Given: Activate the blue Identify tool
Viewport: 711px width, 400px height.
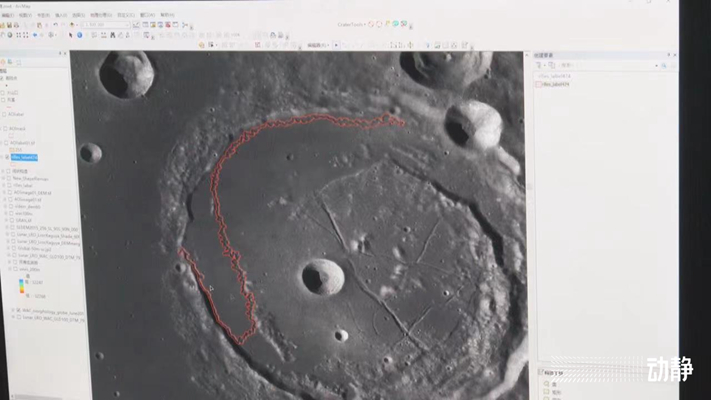Looking at the screenshot, I should [79, 35].
